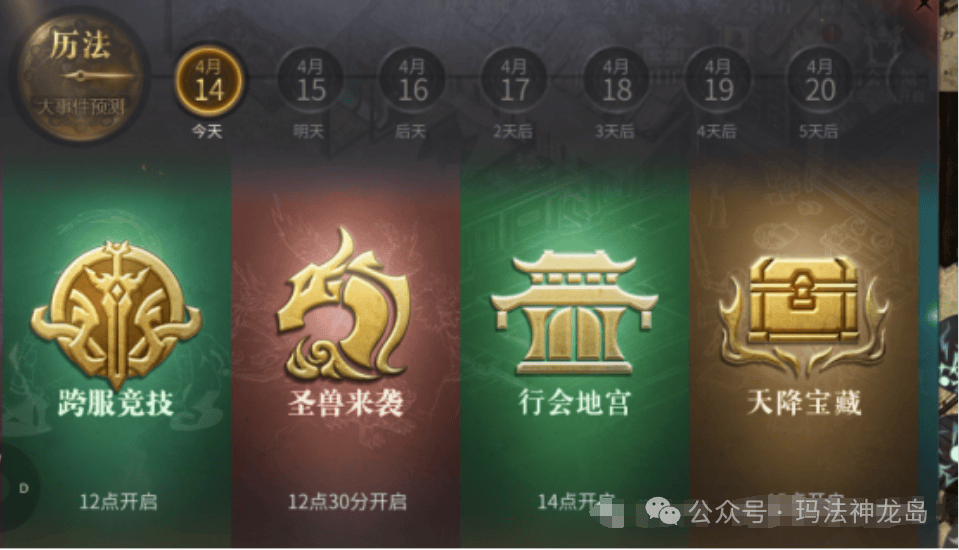959x550 pixels.
Task: Tap the 圣兽来袭 golden dragon icon
Action: (344, 304)
